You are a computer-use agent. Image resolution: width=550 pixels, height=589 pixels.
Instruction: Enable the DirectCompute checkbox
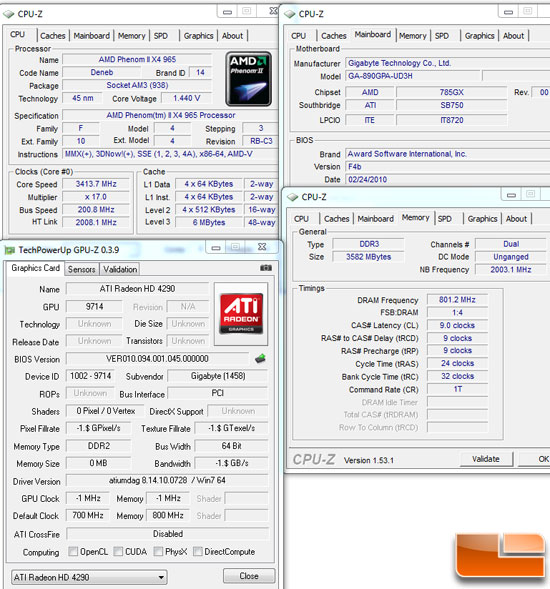click(x=198, y=551)
